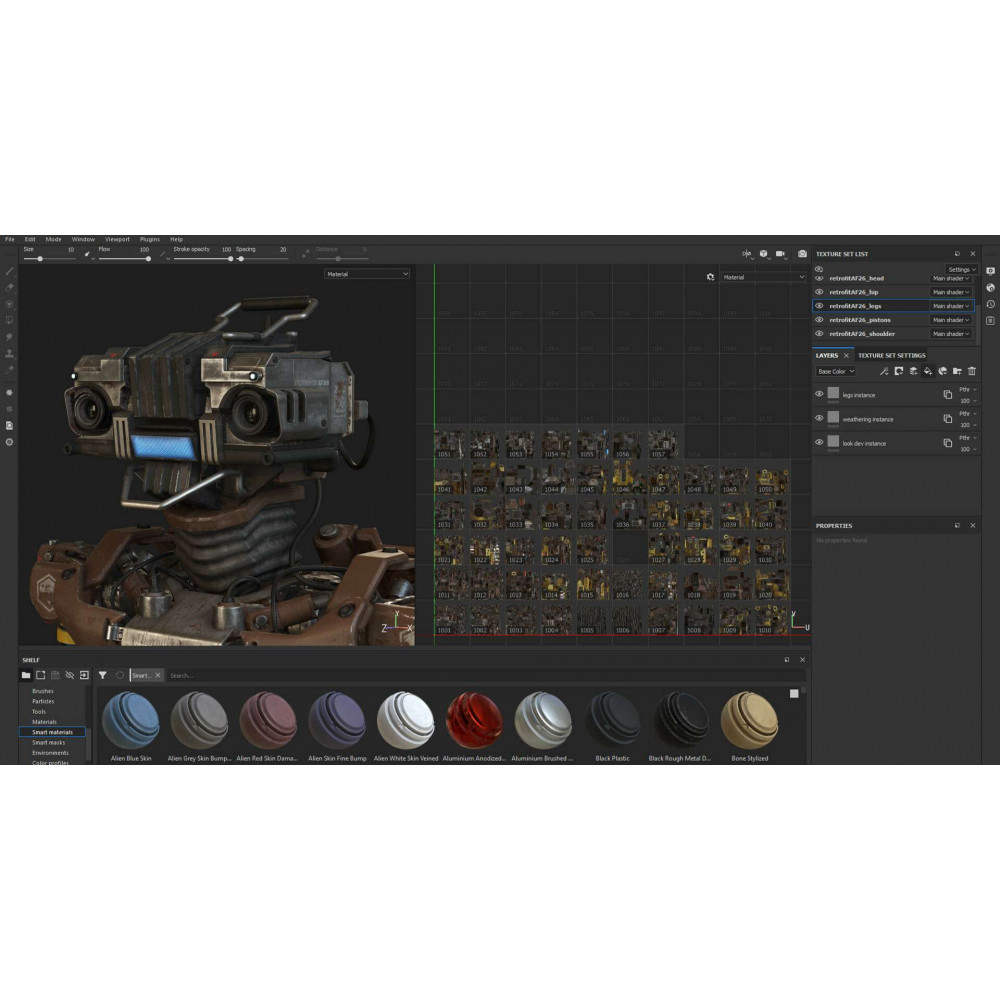Delete layer using the trash icon

[971, 371]
